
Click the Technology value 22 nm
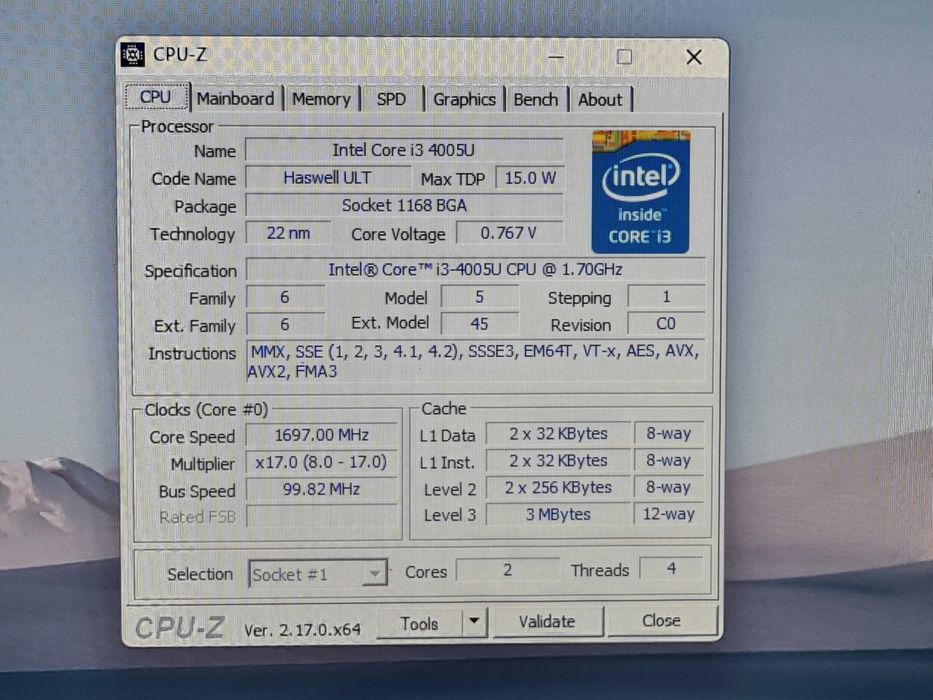[288, 233]
